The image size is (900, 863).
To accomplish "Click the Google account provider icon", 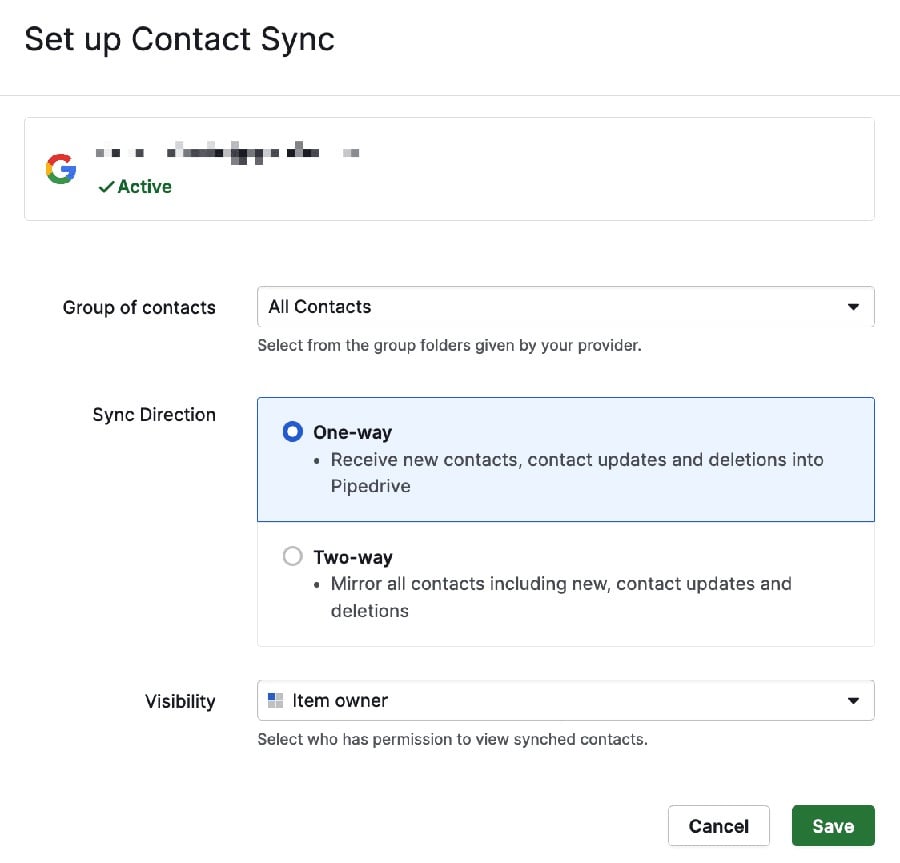I will pos(60,168).
